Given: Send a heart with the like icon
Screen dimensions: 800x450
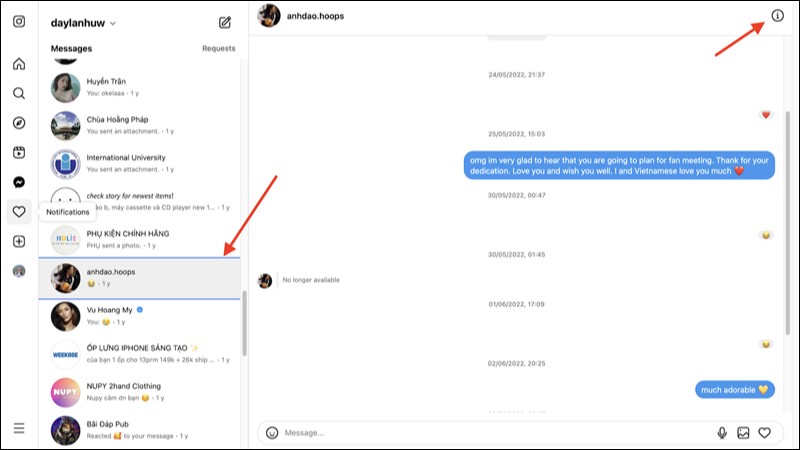Looking at the screenshot, I should click(x=765, y=433).
